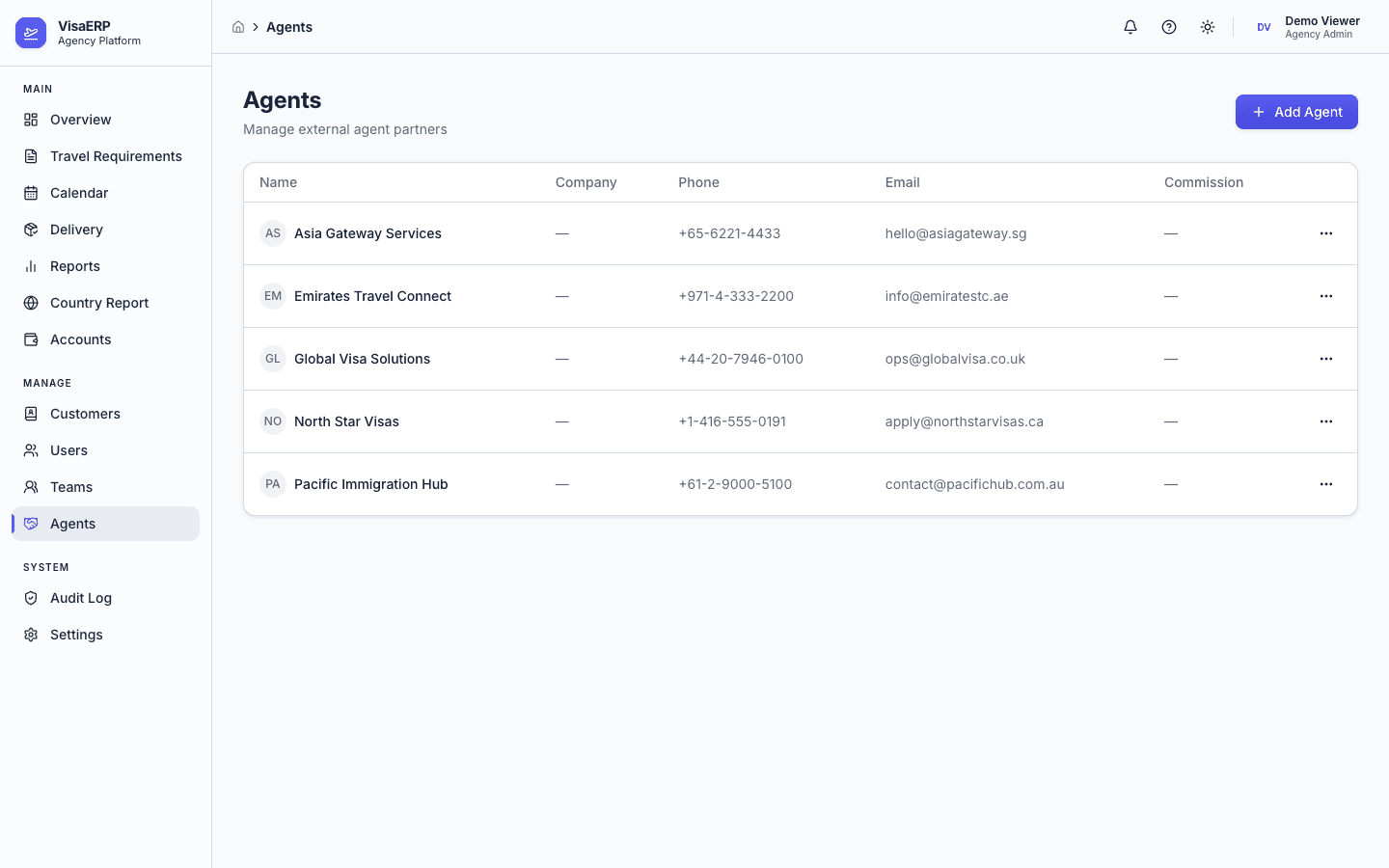The width and height of the screenshot is (1389, 868).
Task: Click the Demo Viewer account avatar
Action: tap(1264, 27)
